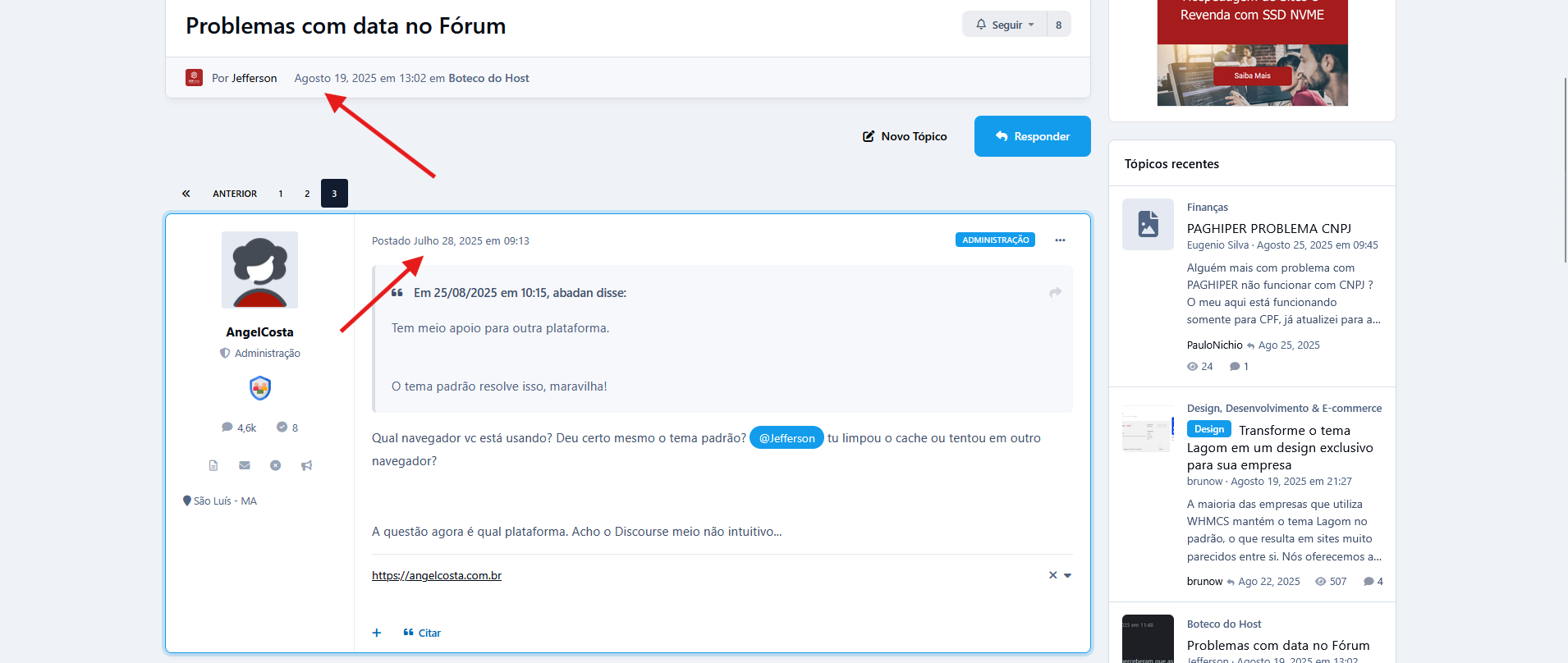This screenshot has width=1568, height=663.
Task: Jump to first page with double chevron
Action: (x=186, y=194)
